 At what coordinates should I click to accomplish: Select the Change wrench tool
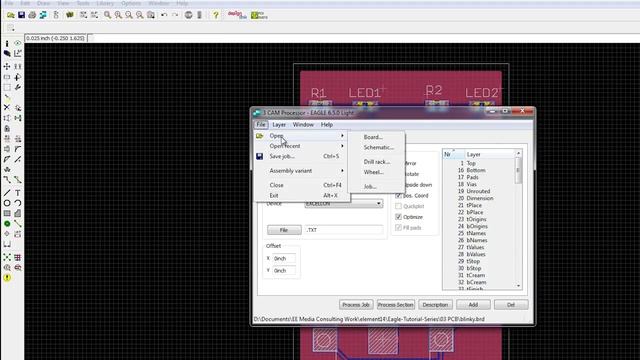click(x=18, y=87)
